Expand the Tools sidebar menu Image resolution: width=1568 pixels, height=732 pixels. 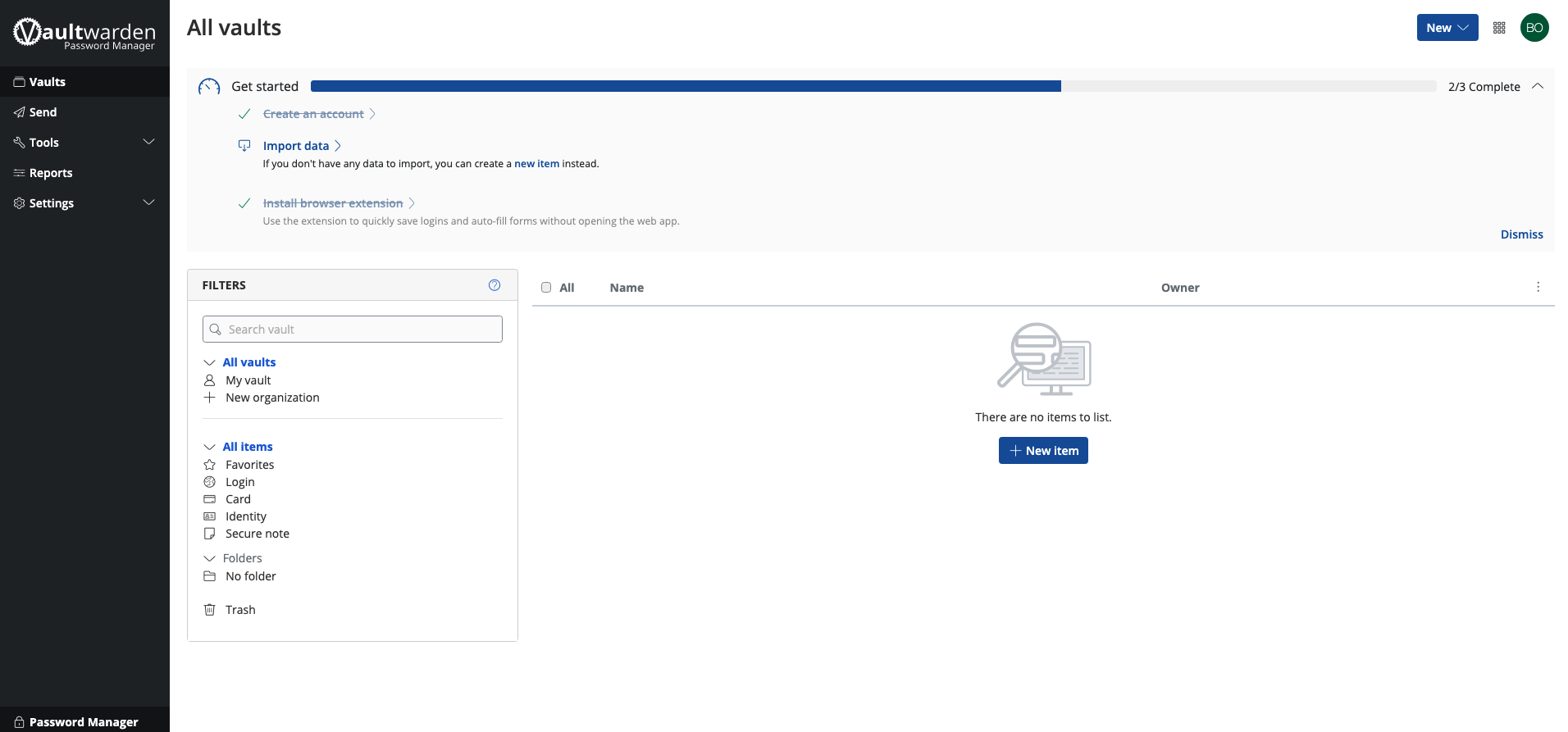pyautogui.click(x=148, y=142)
